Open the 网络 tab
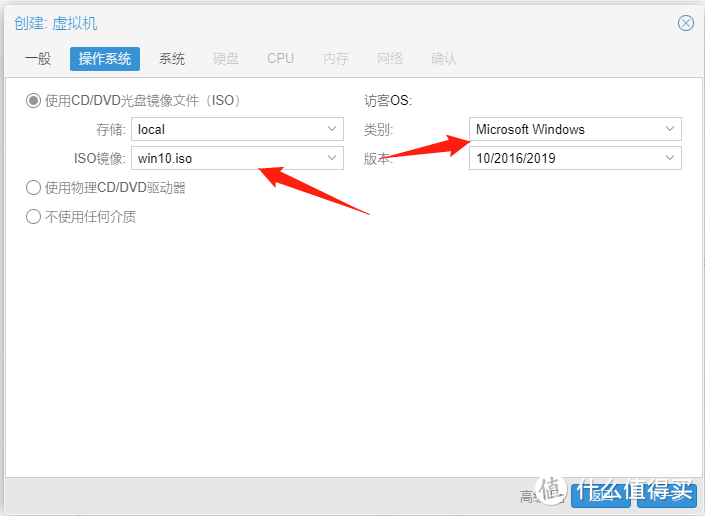The width and height of the screenshot is (705, 516). click(390, 58)
